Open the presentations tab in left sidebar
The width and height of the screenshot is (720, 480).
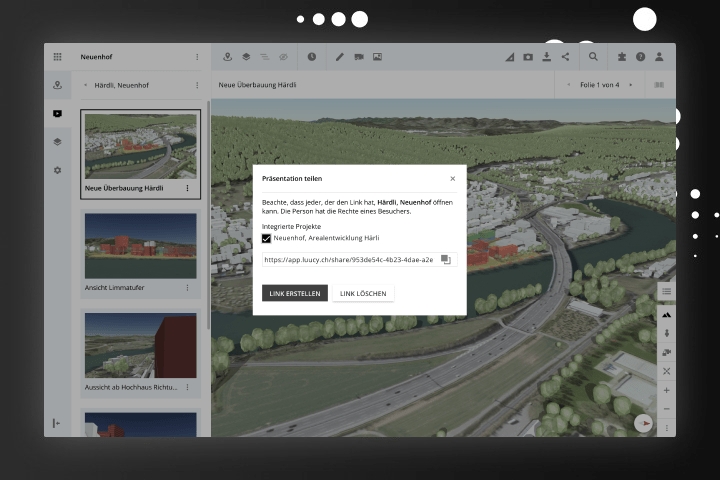pos(57,114)
